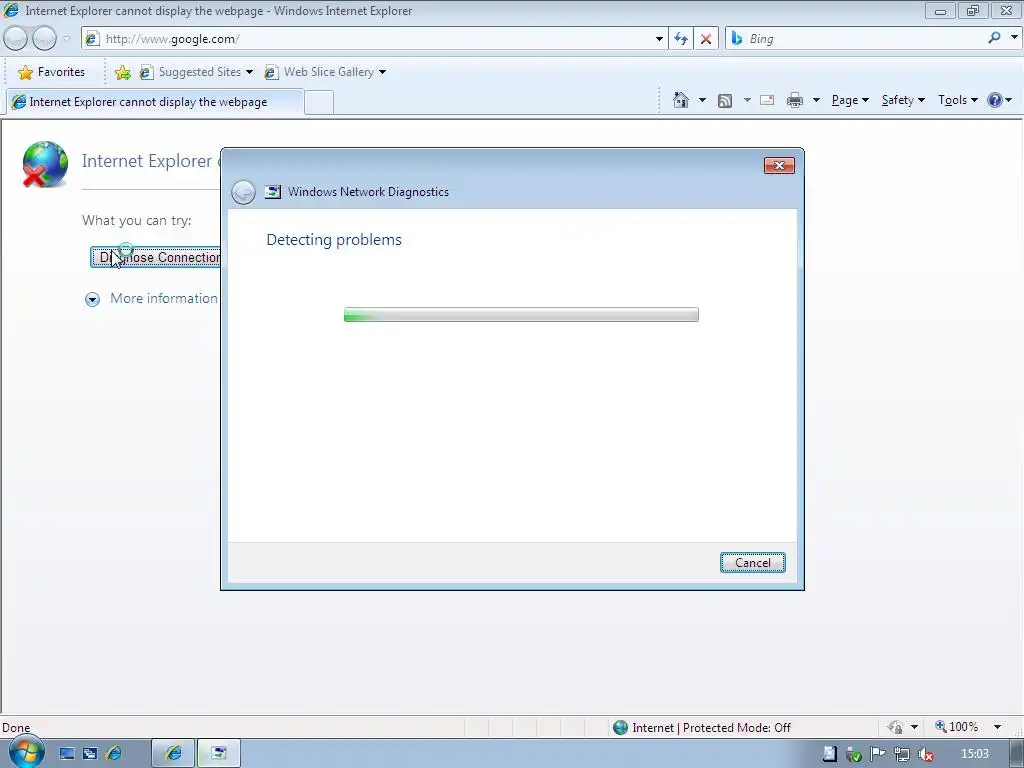Click the muted volume tray icon
The width and height of the screenshot is (1024, 768).
pos(925,754)
